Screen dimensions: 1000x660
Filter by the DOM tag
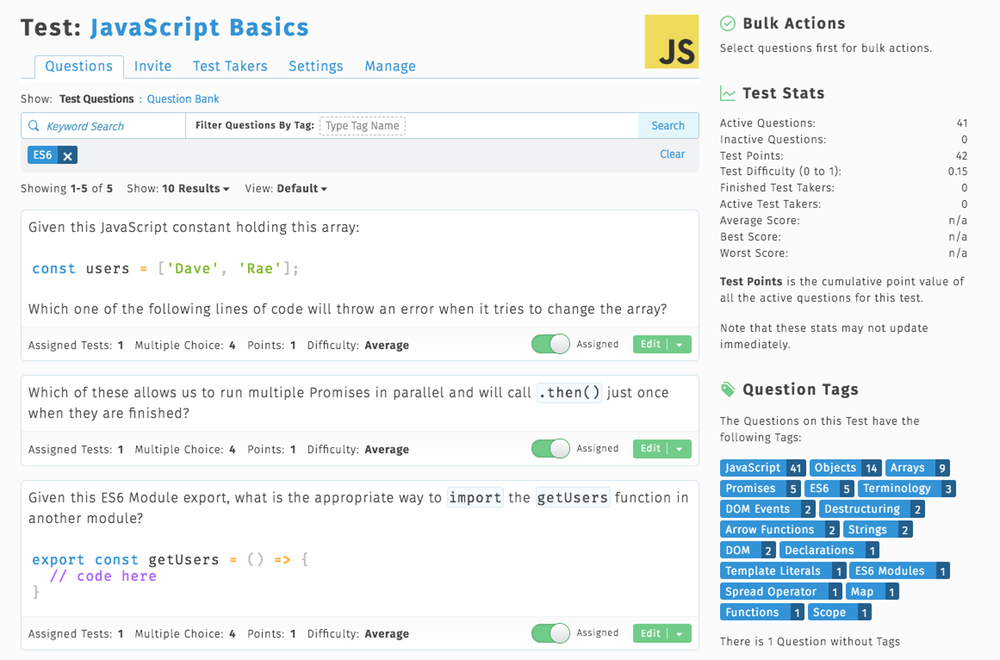(747, 550)
